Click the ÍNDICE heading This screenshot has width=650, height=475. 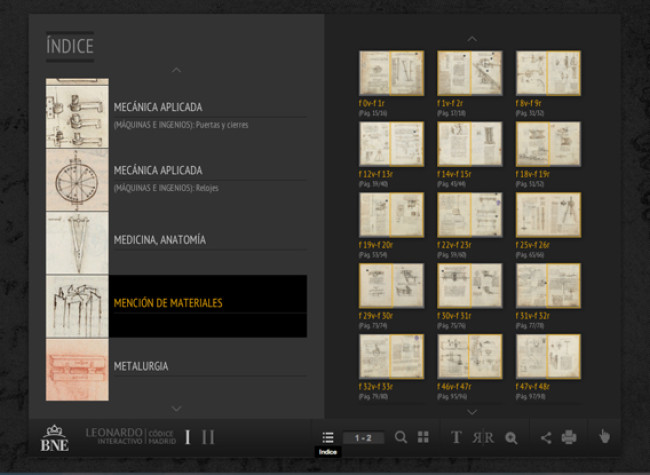(x=70, y=46)
